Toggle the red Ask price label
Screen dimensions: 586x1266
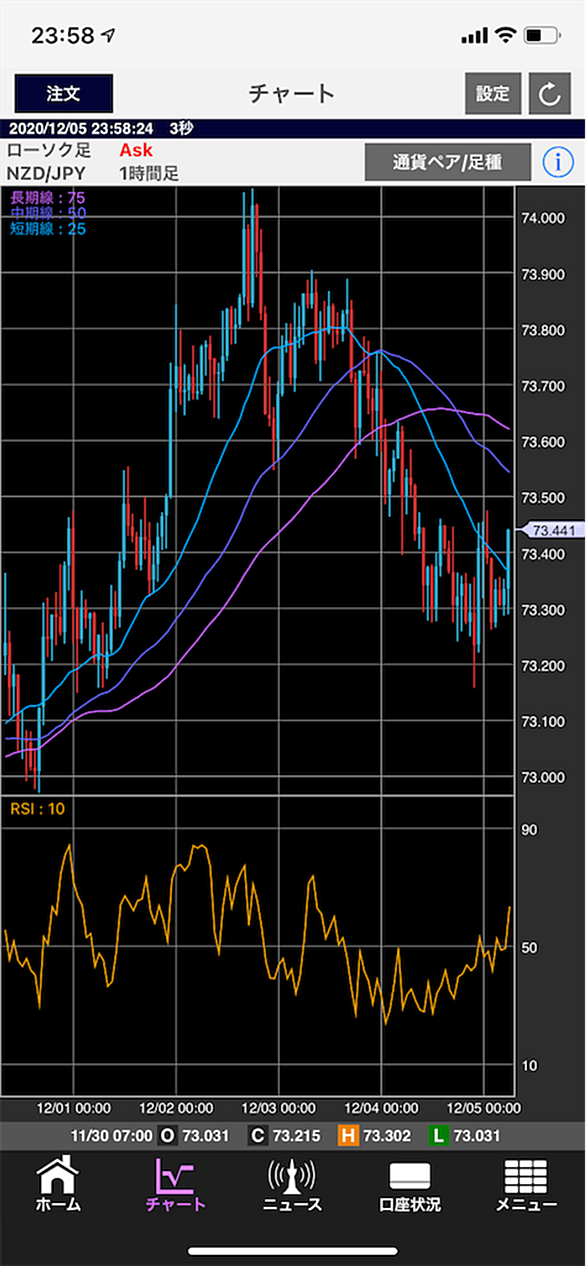(134, 150)
